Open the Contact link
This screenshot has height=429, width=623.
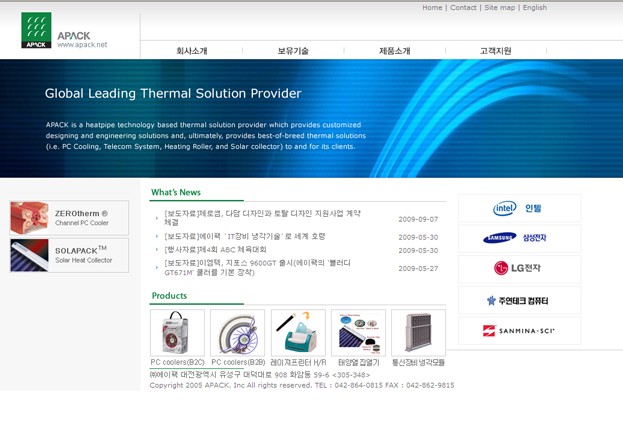[x=463, y=8]
